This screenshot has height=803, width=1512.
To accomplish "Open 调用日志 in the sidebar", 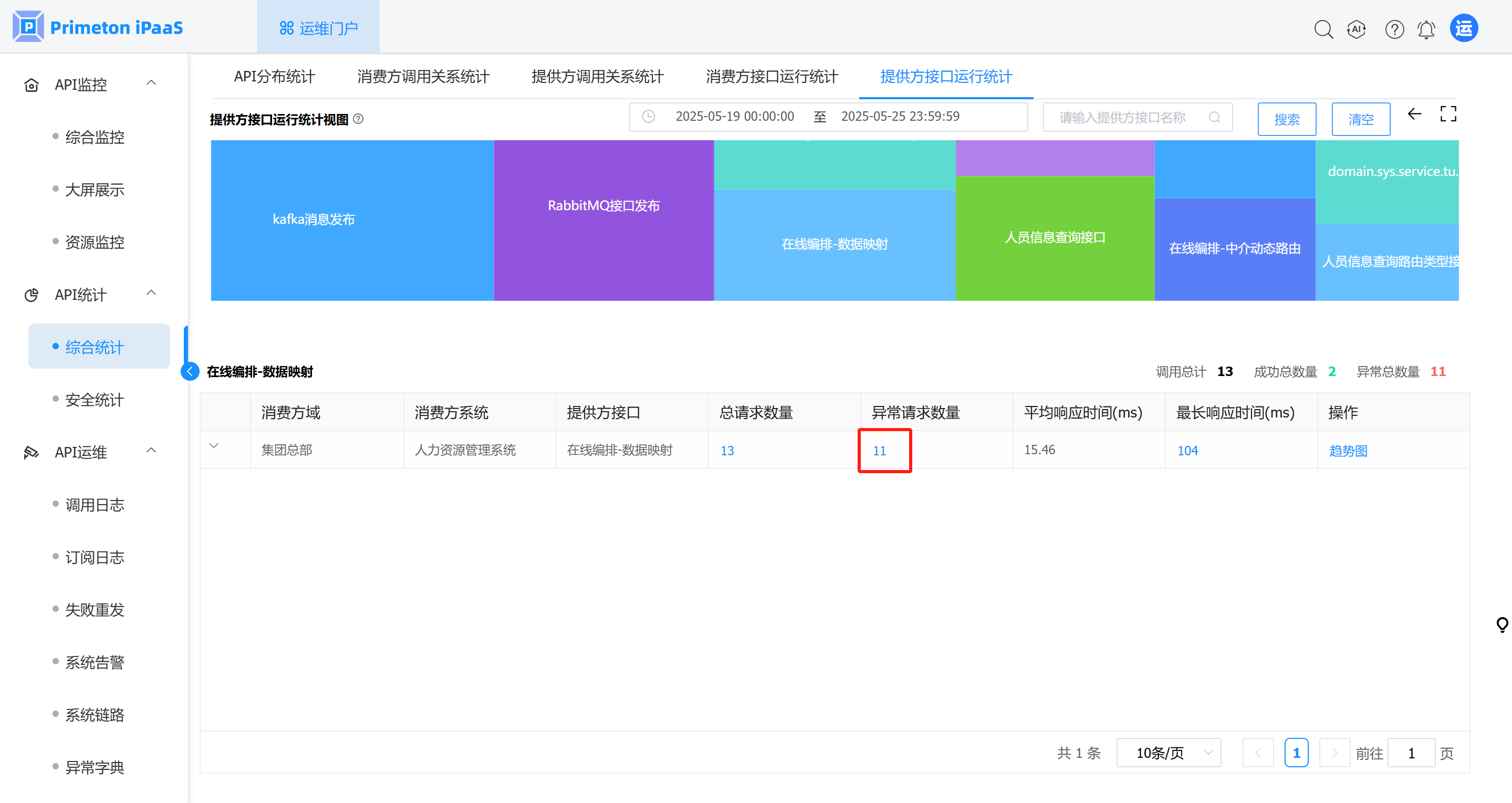I will 95,505.
